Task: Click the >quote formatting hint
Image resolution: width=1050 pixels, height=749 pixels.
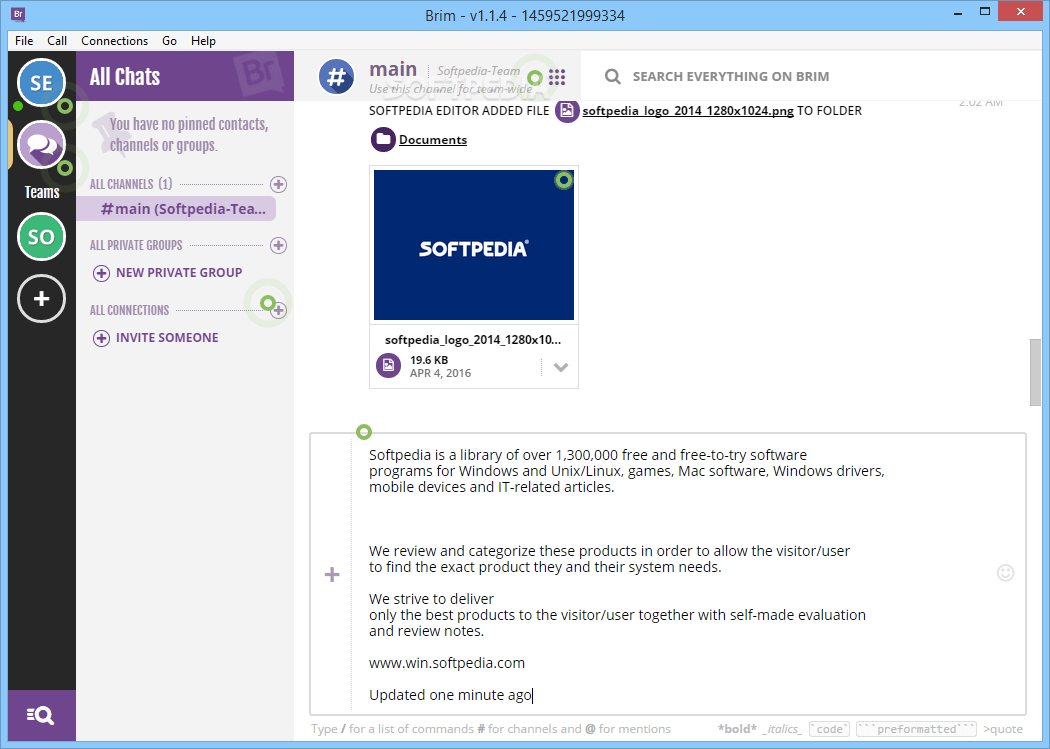Action: [1002, 729]
